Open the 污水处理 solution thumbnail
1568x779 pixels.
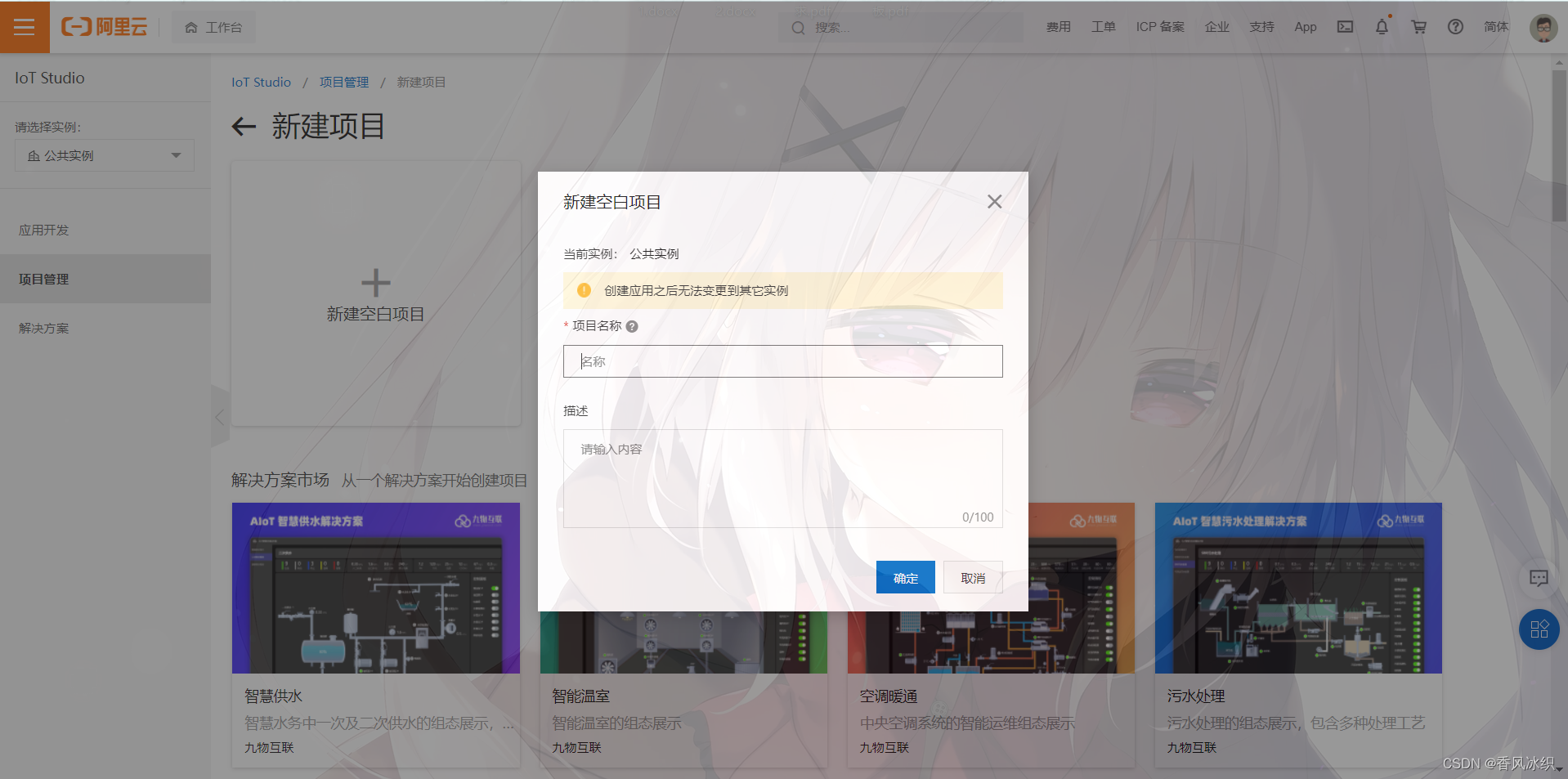tap(1298, 588)
